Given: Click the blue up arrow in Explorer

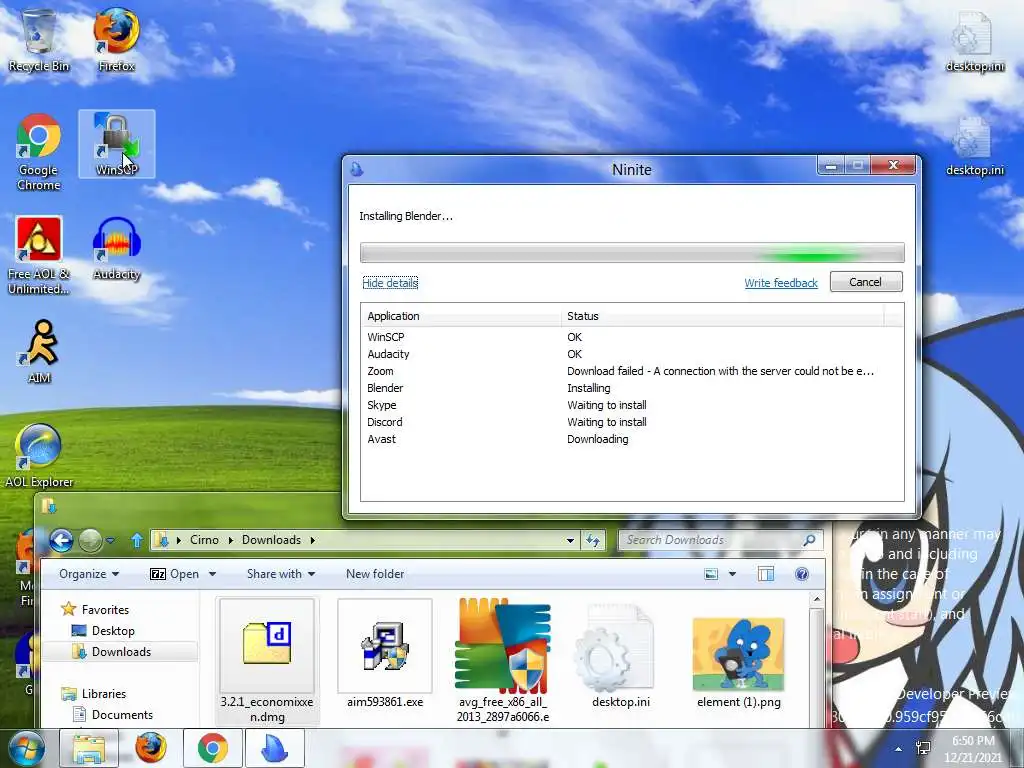Looking at the screenshot, I should click(136, 540).
